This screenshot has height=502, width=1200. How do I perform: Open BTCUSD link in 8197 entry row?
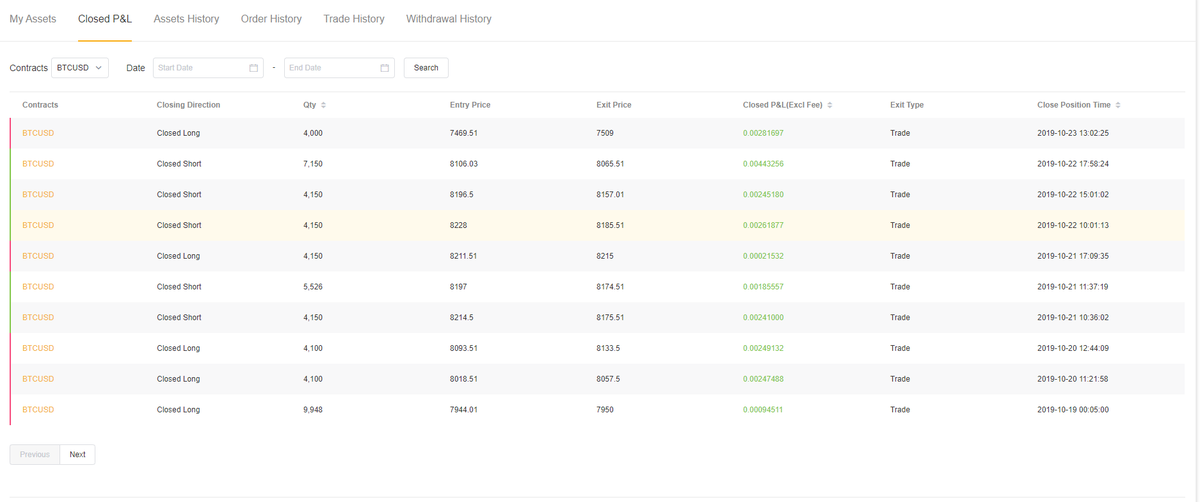click(x=38, y=287)
